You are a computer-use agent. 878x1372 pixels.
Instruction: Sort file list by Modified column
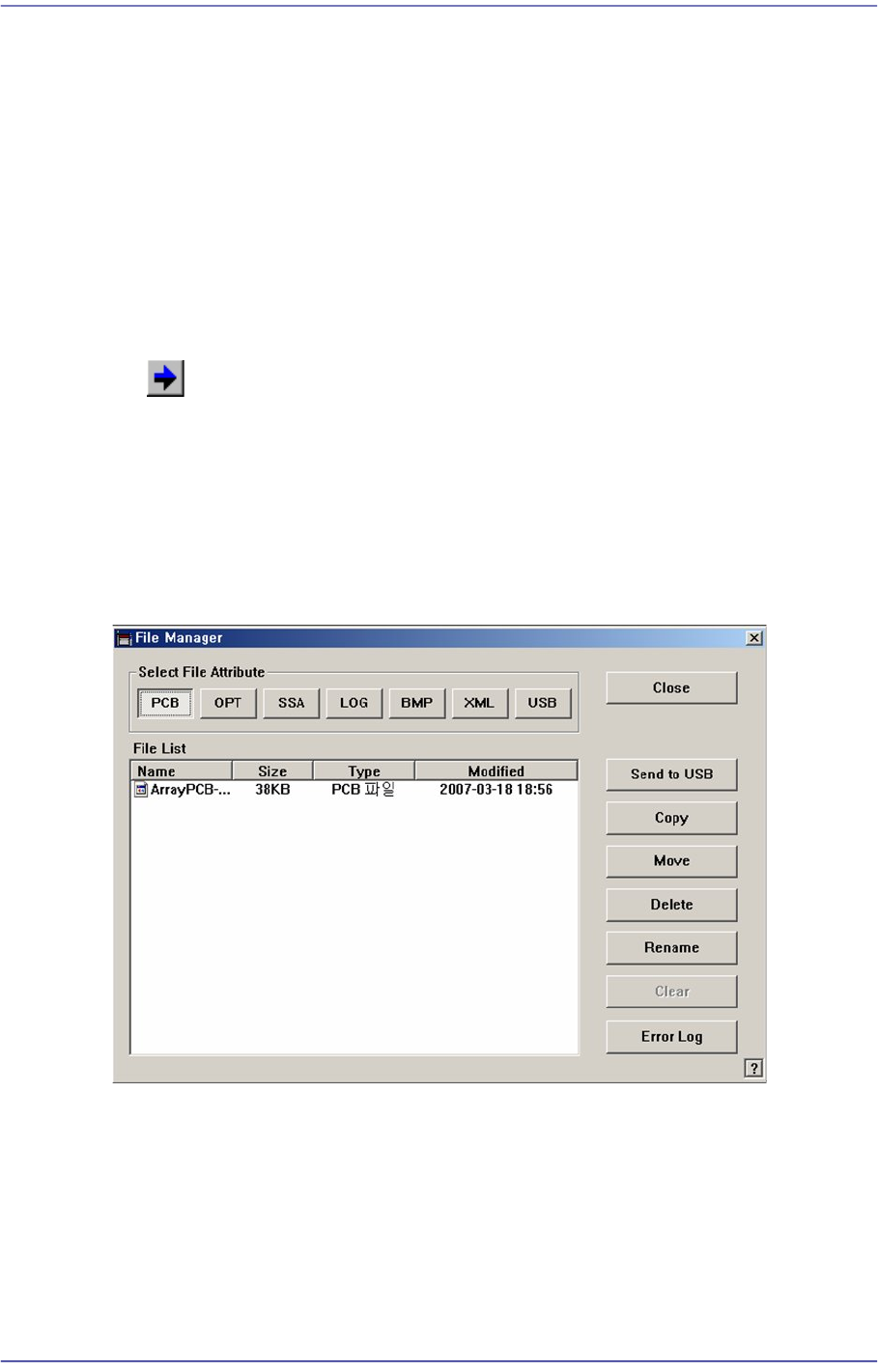coord(496,770)
